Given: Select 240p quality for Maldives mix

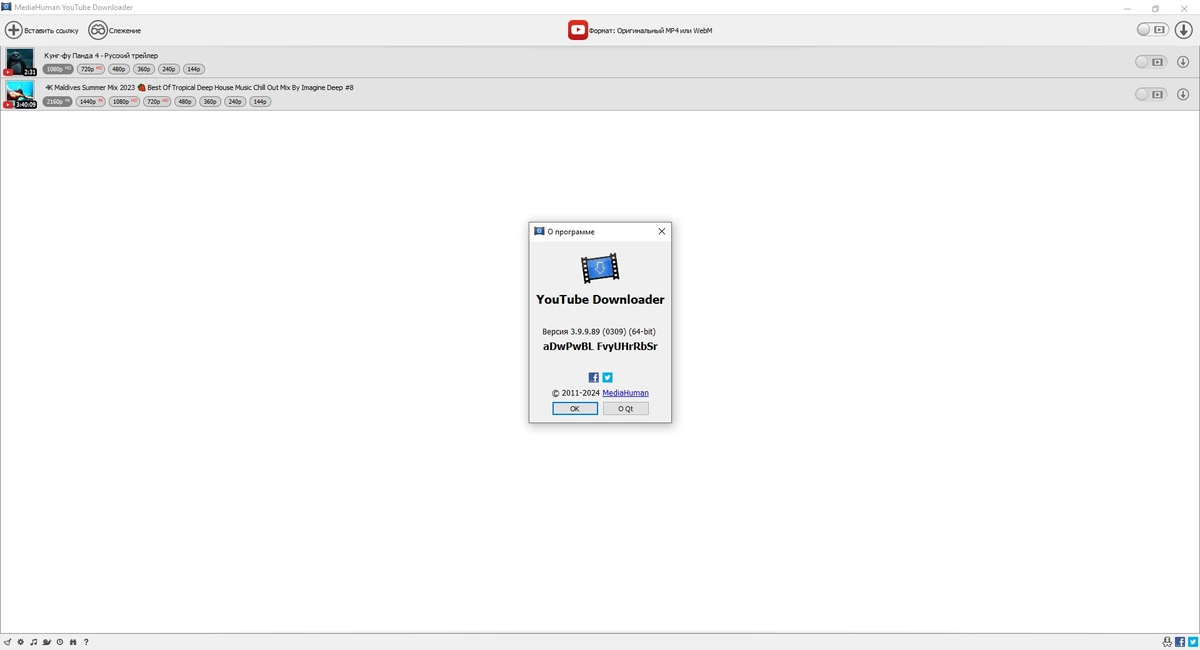Looking at the screenshot, I should (234, 101).
